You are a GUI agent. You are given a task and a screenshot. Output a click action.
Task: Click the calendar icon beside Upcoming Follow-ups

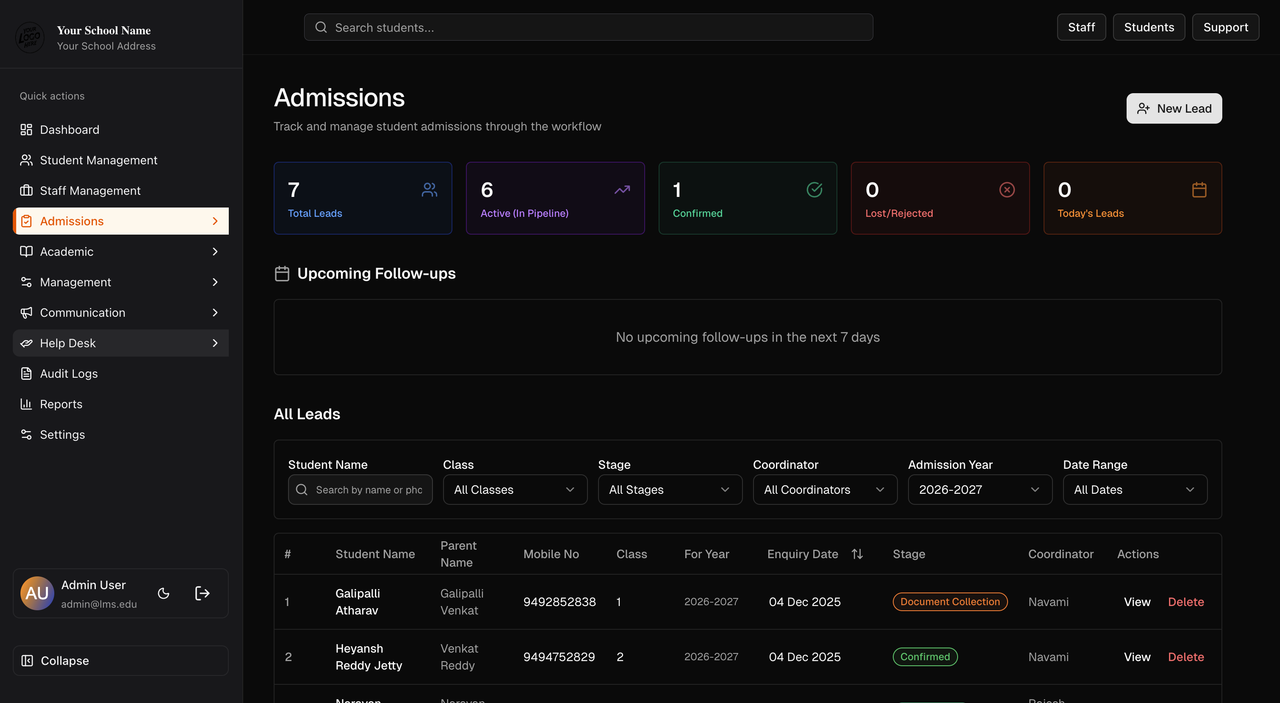[282, 274]
